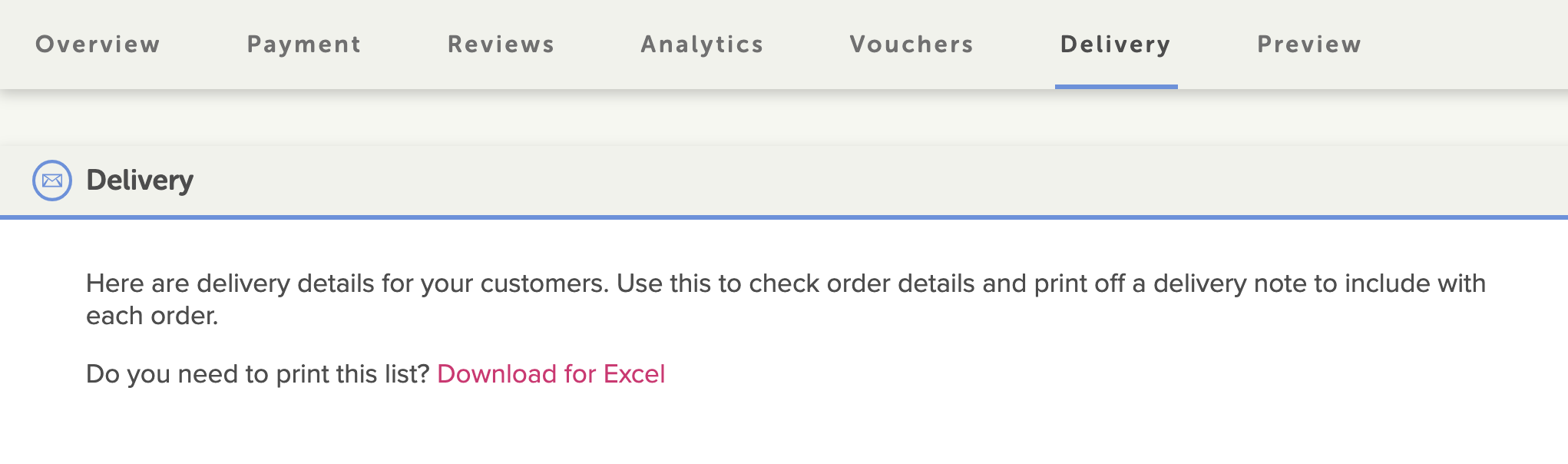Select the Analytics tab
Image resolution: width=1568 pixels, height=464 pixels.
tap(703, 45)
